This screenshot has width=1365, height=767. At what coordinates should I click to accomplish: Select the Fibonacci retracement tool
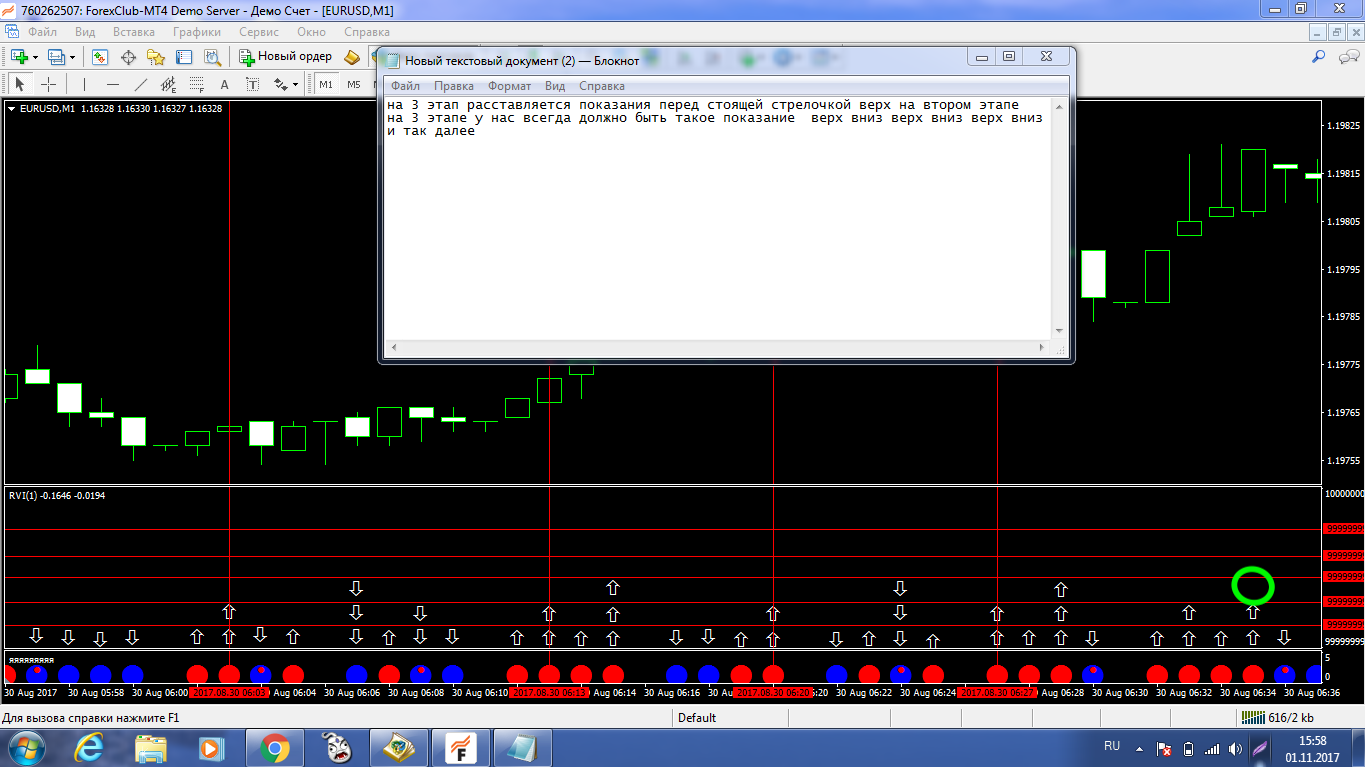coord(196,84)
